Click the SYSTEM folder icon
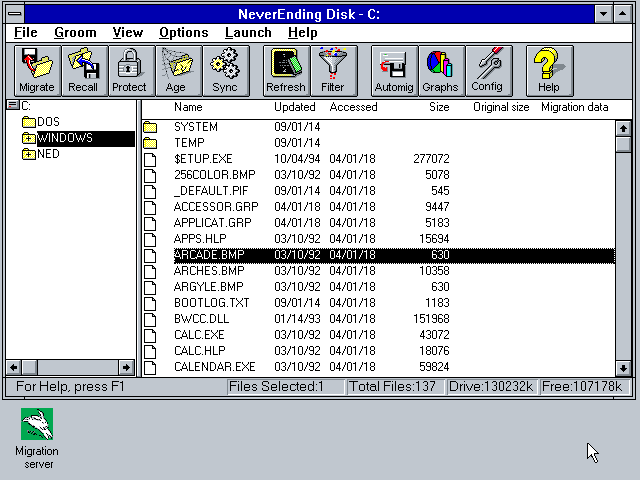 150,127
